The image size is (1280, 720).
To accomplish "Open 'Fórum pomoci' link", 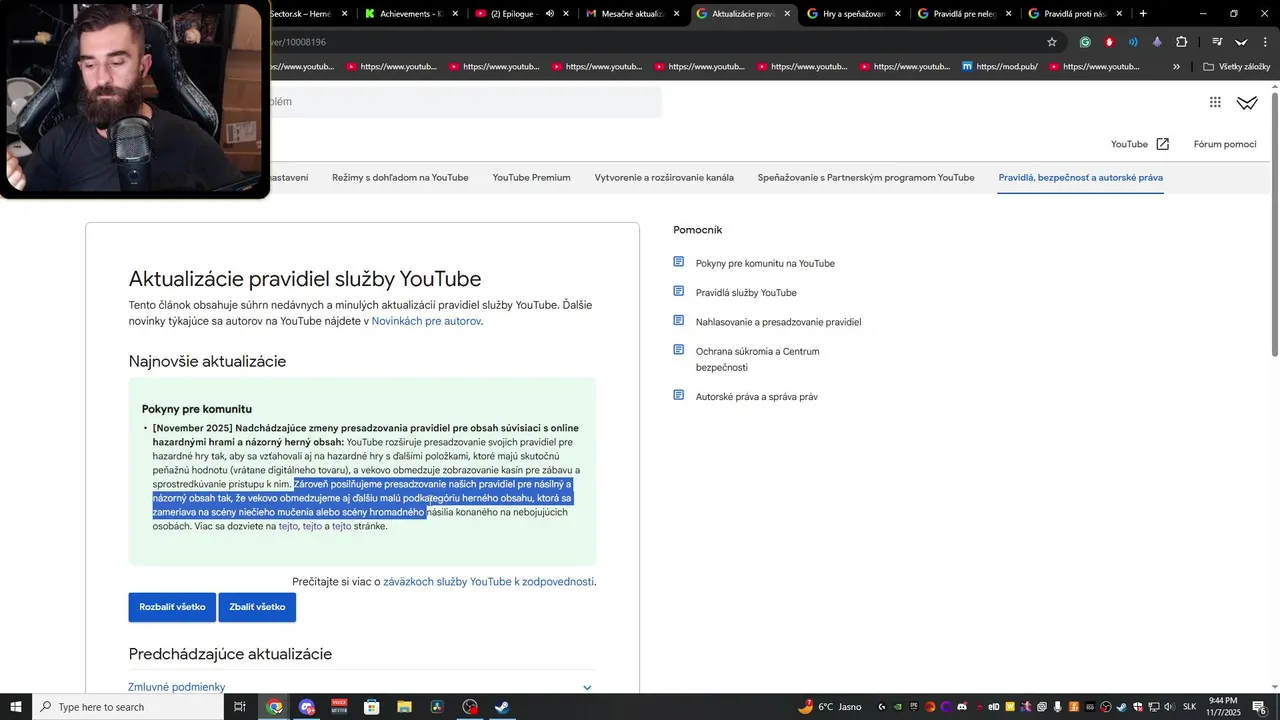I will (x=1225, y=144).
